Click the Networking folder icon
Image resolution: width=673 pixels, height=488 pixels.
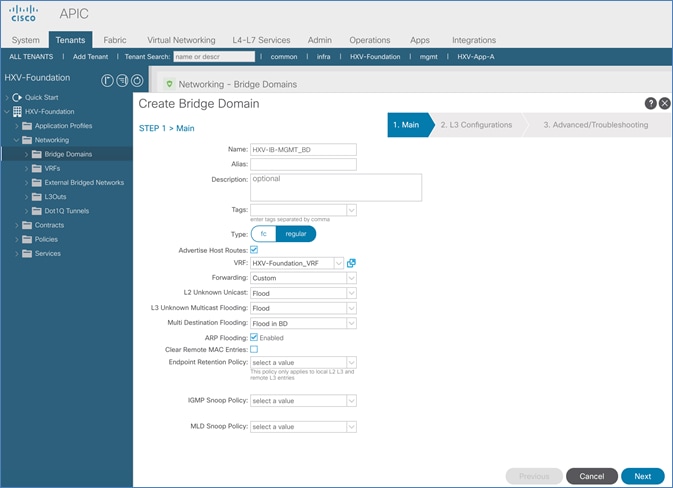click(27, 140)
